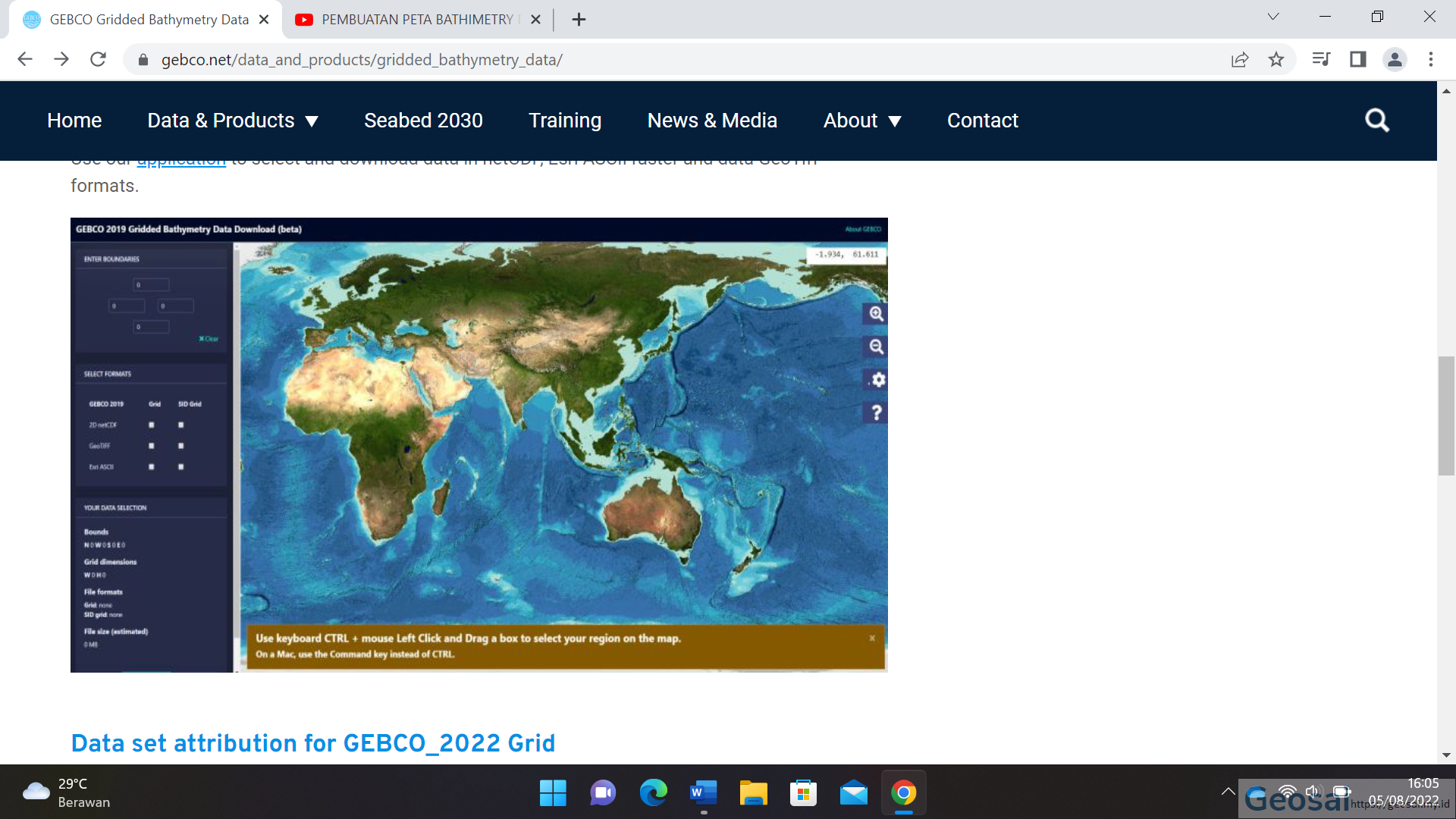Click the Clear boundaries link
Image resolution: width=1456 pixels, height=819 pixels.
[206, 339]
